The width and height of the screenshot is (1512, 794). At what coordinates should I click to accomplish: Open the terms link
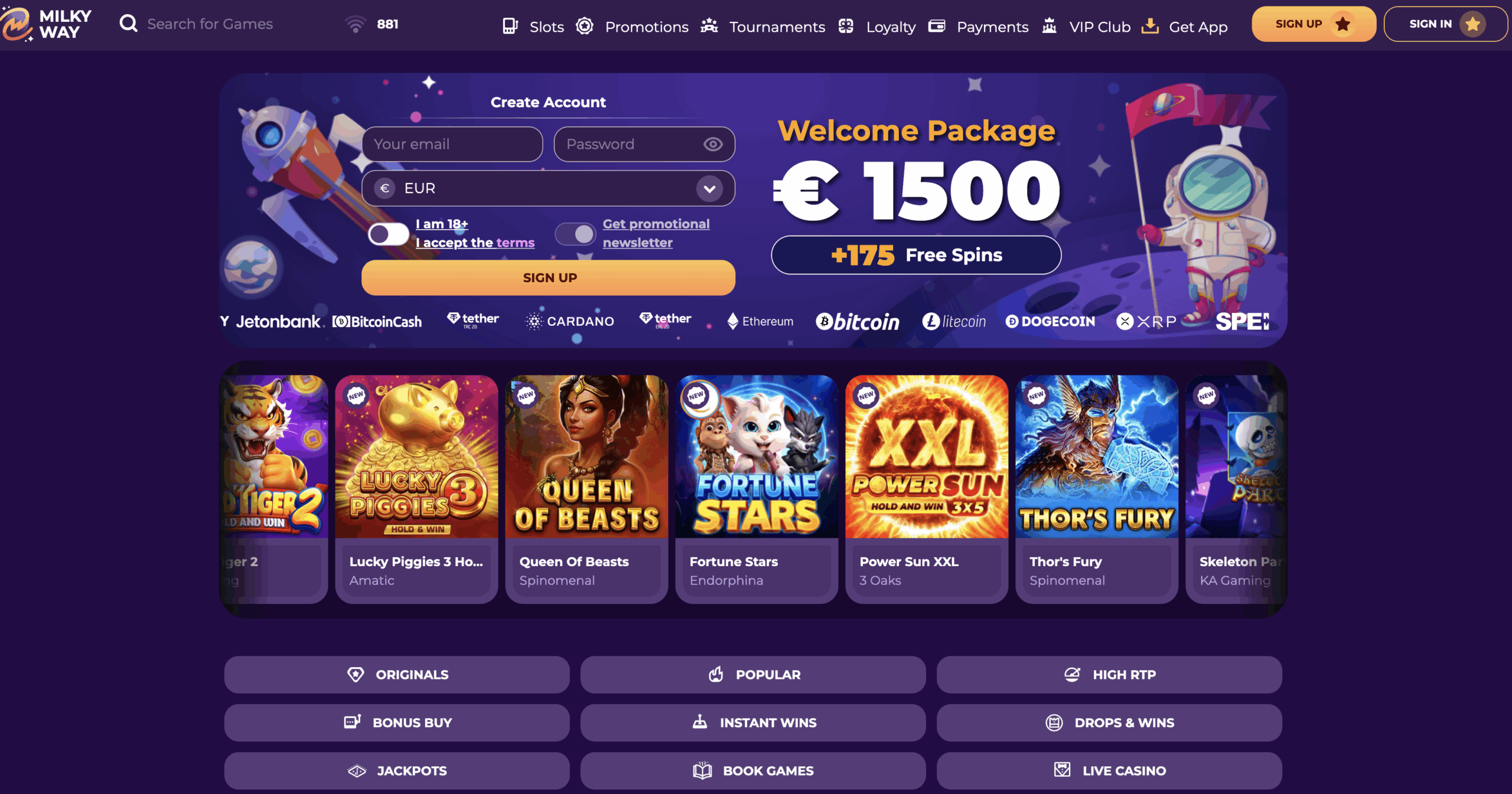515,243
